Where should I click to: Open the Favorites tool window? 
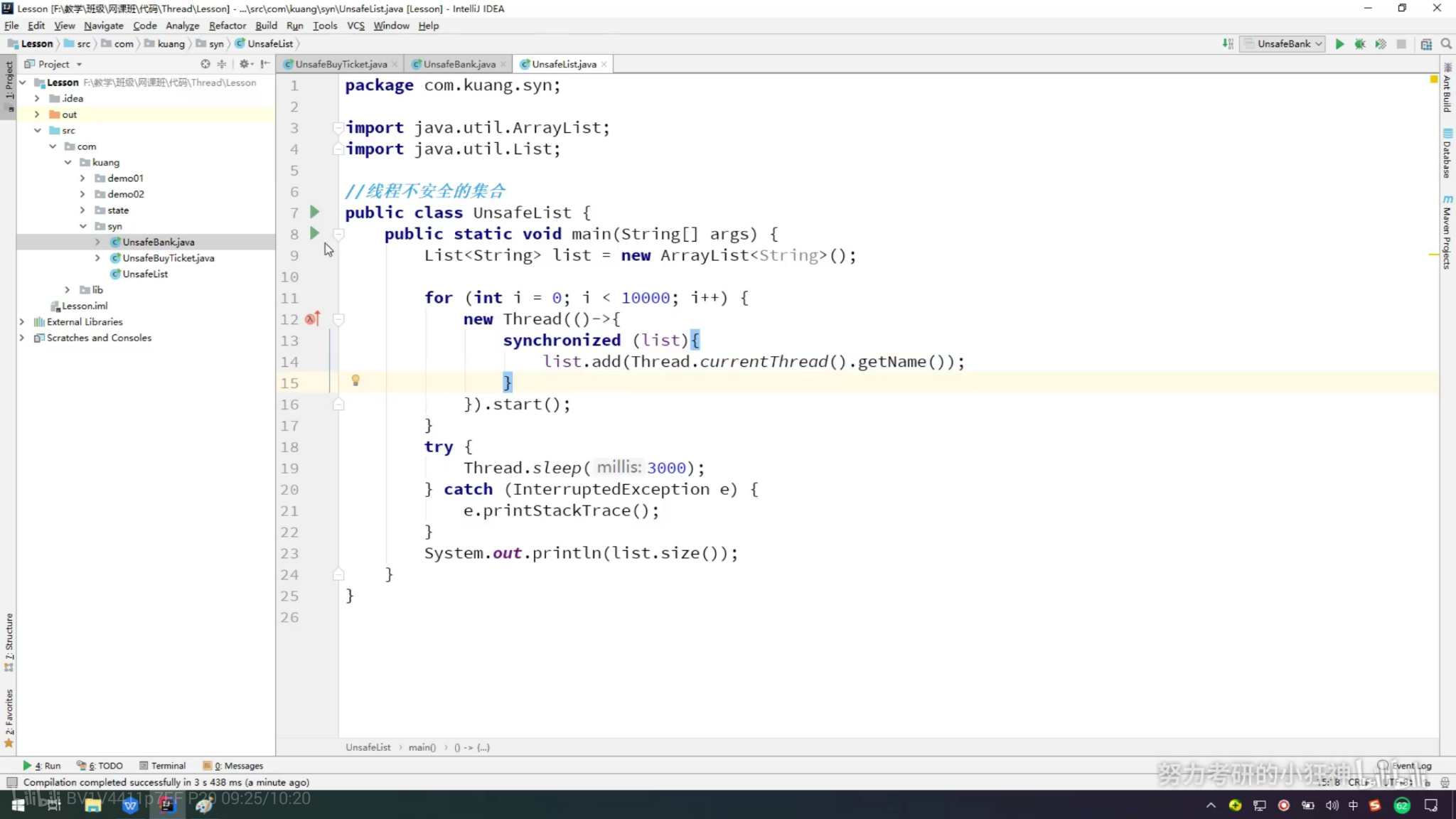coord(9,718)
